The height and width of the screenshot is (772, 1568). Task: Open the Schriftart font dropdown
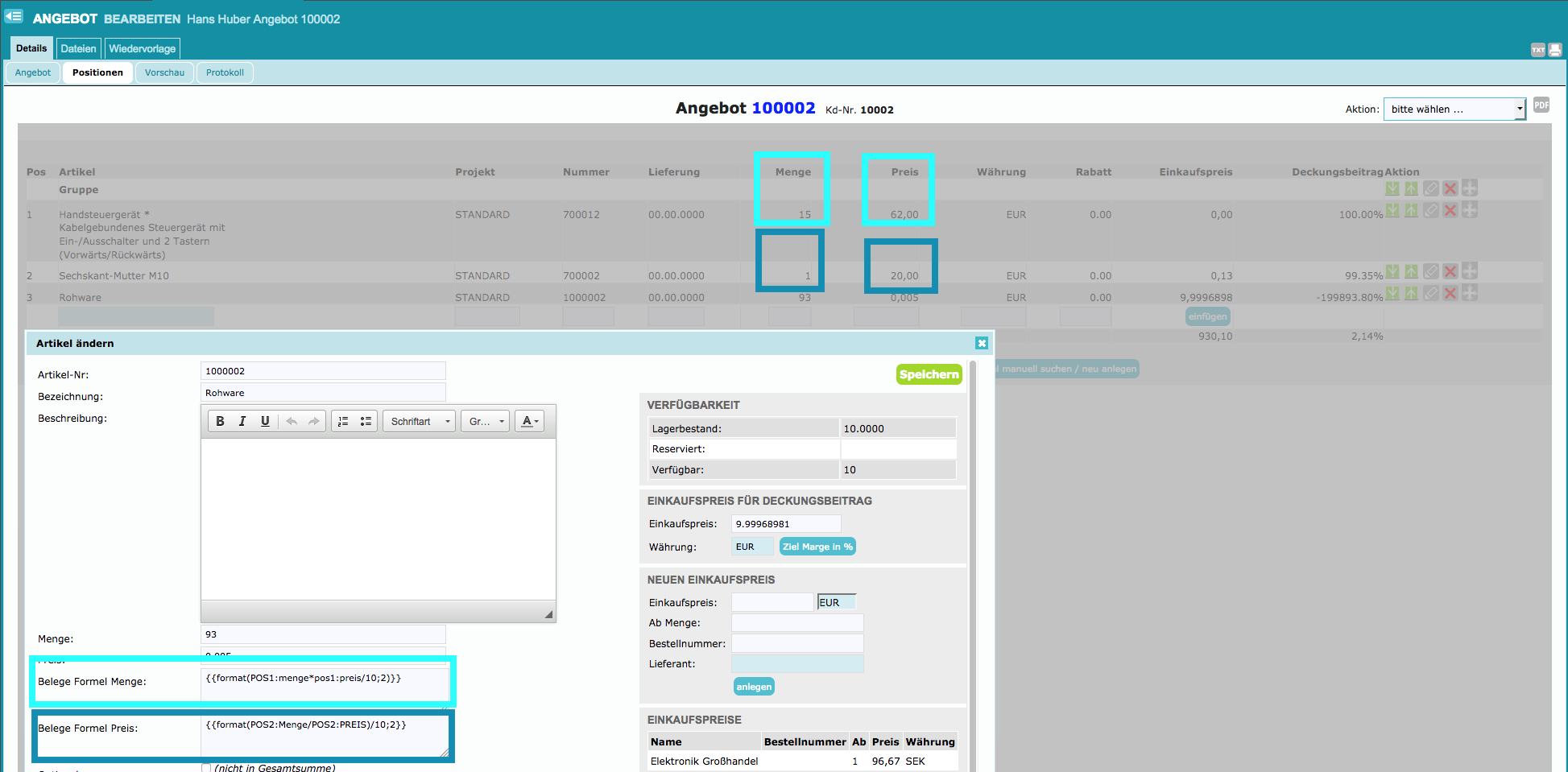pos(419,421)
